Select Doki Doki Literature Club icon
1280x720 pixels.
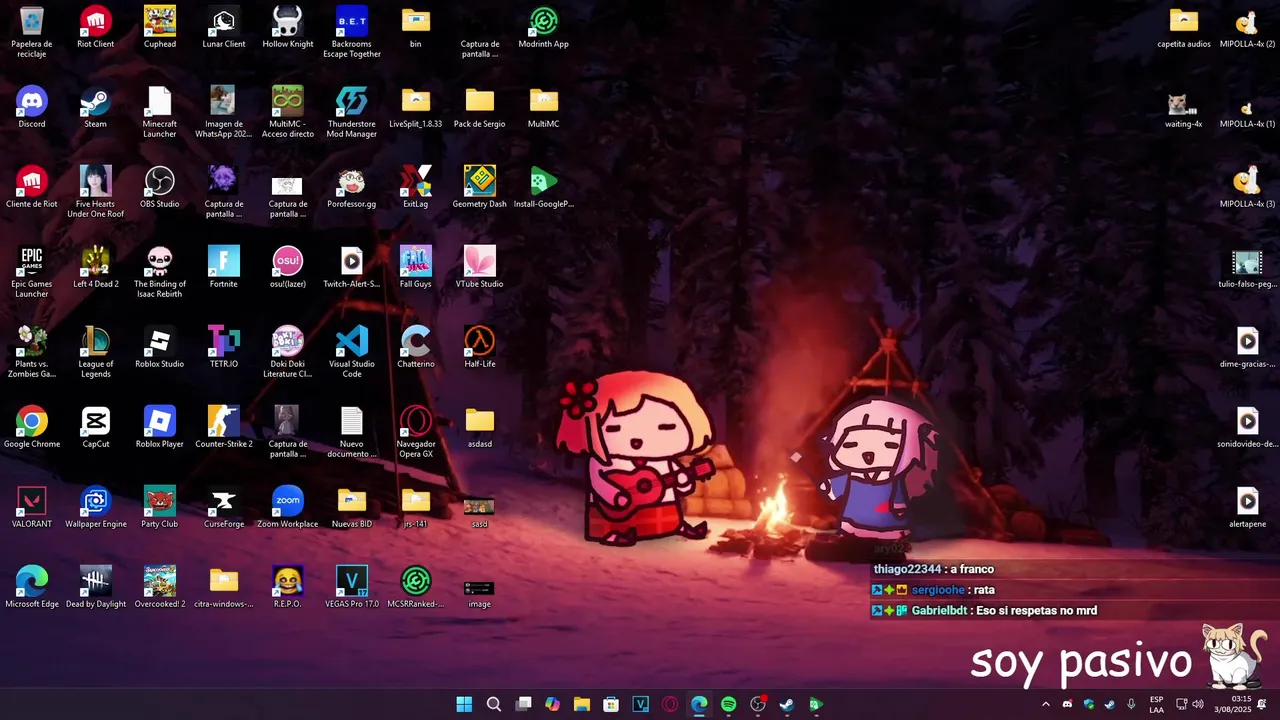click(288, 352)
